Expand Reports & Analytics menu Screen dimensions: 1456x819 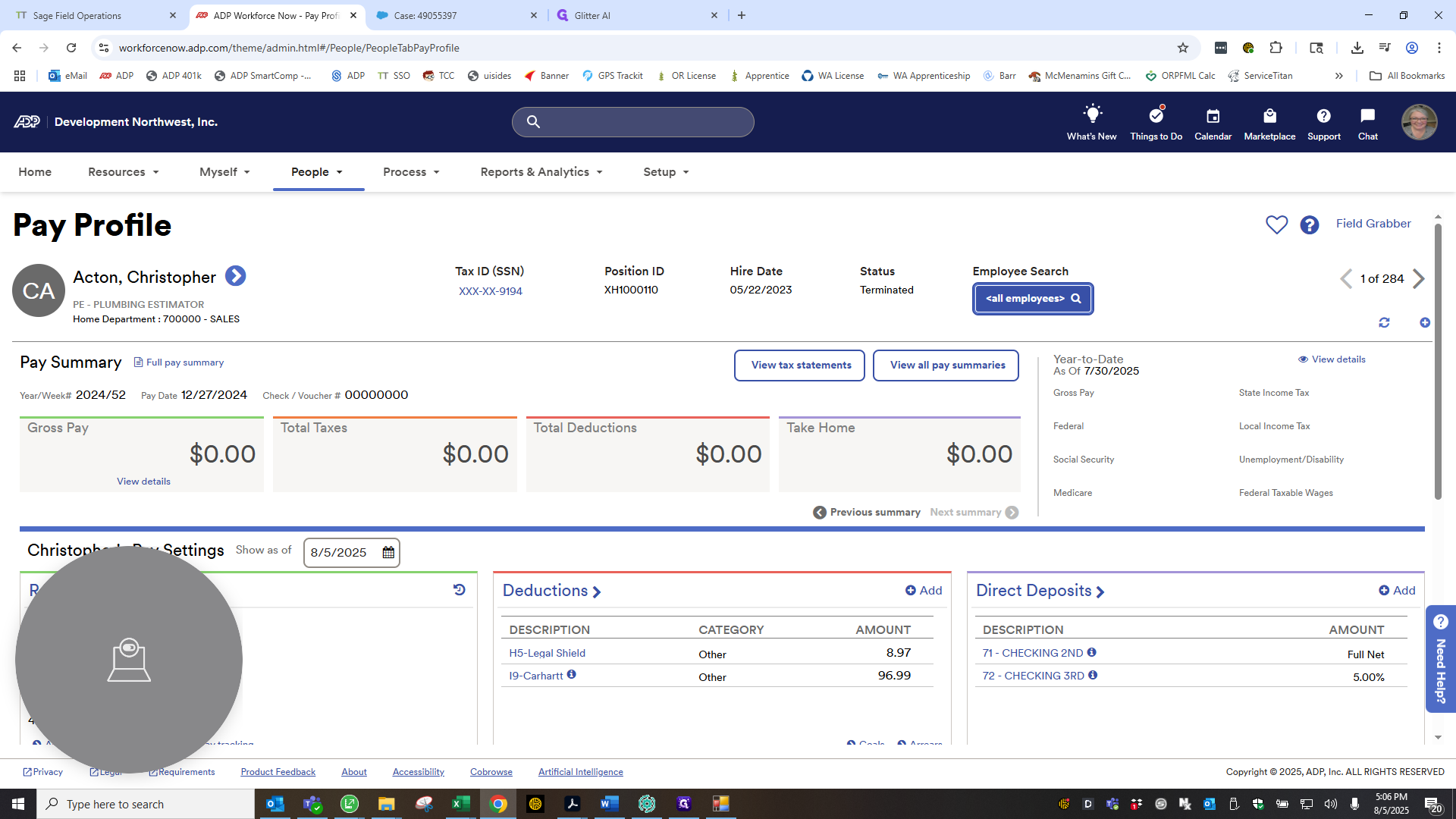541,172
